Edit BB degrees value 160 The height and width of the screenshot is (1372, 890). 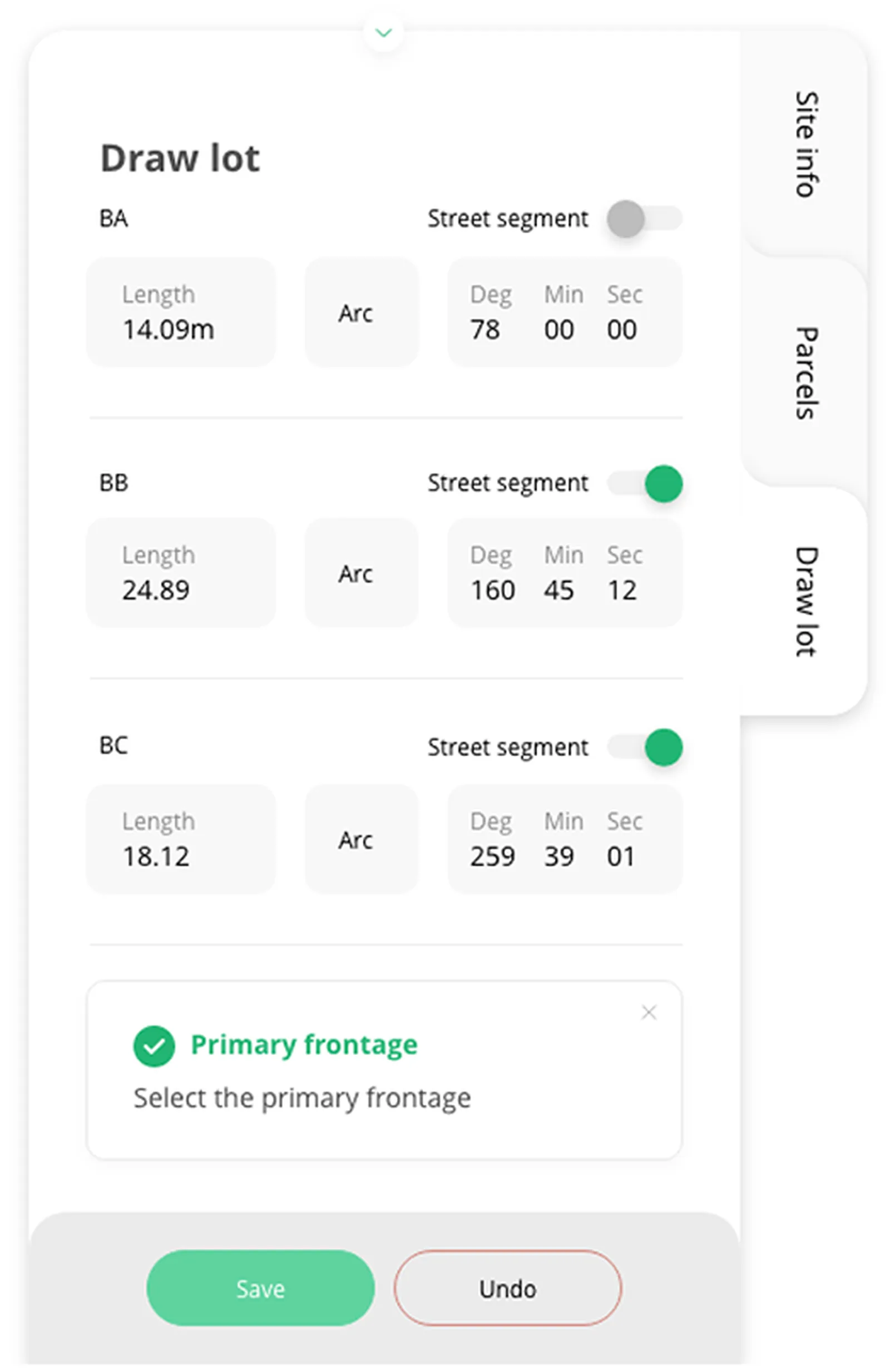point(493,590)
